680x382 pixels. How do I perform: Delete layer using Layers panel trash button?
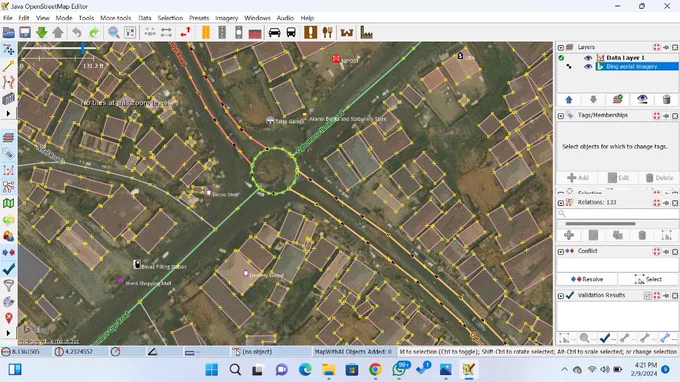(x=667, y=100)
